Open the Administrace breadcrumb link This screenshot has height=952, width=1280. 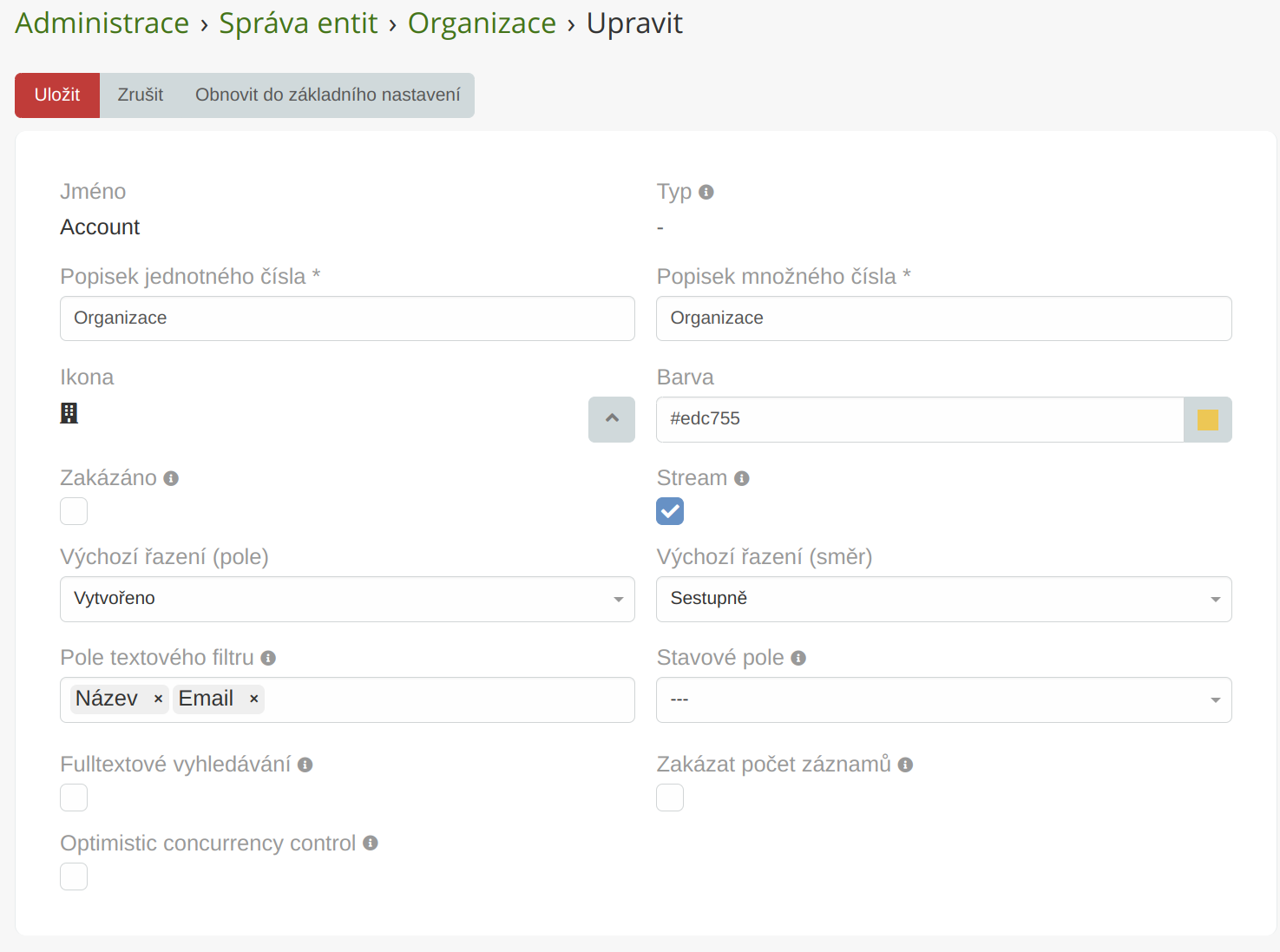[x=102, y=23]
